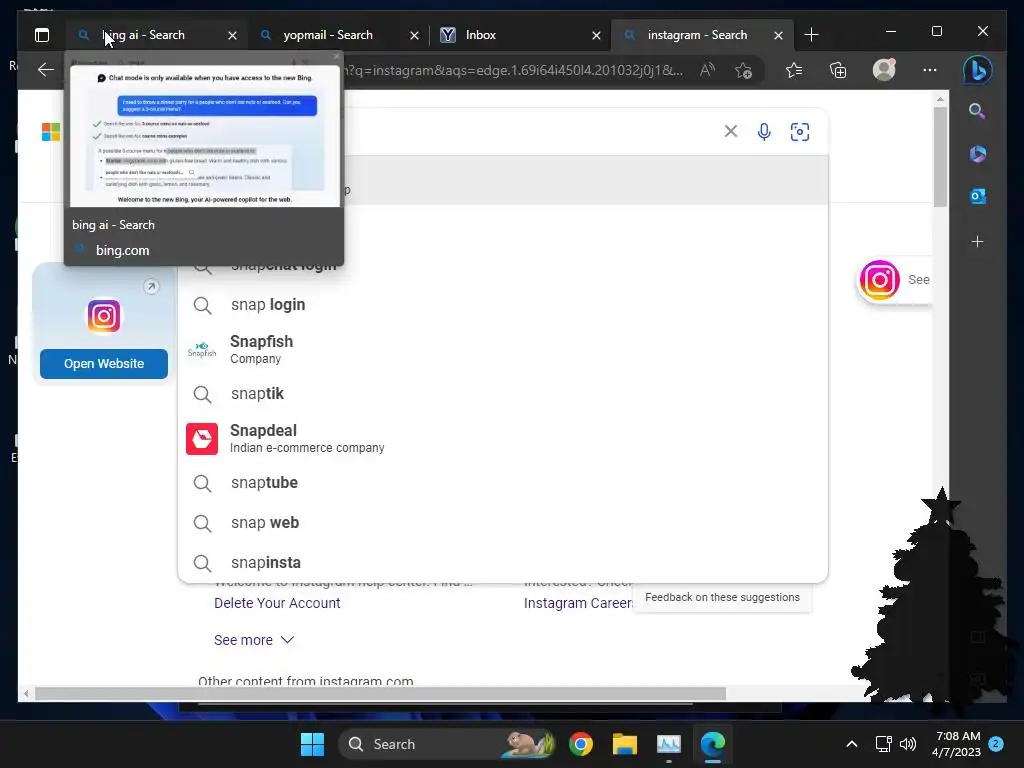Click the Instagram logo in the card

(104, 316)
